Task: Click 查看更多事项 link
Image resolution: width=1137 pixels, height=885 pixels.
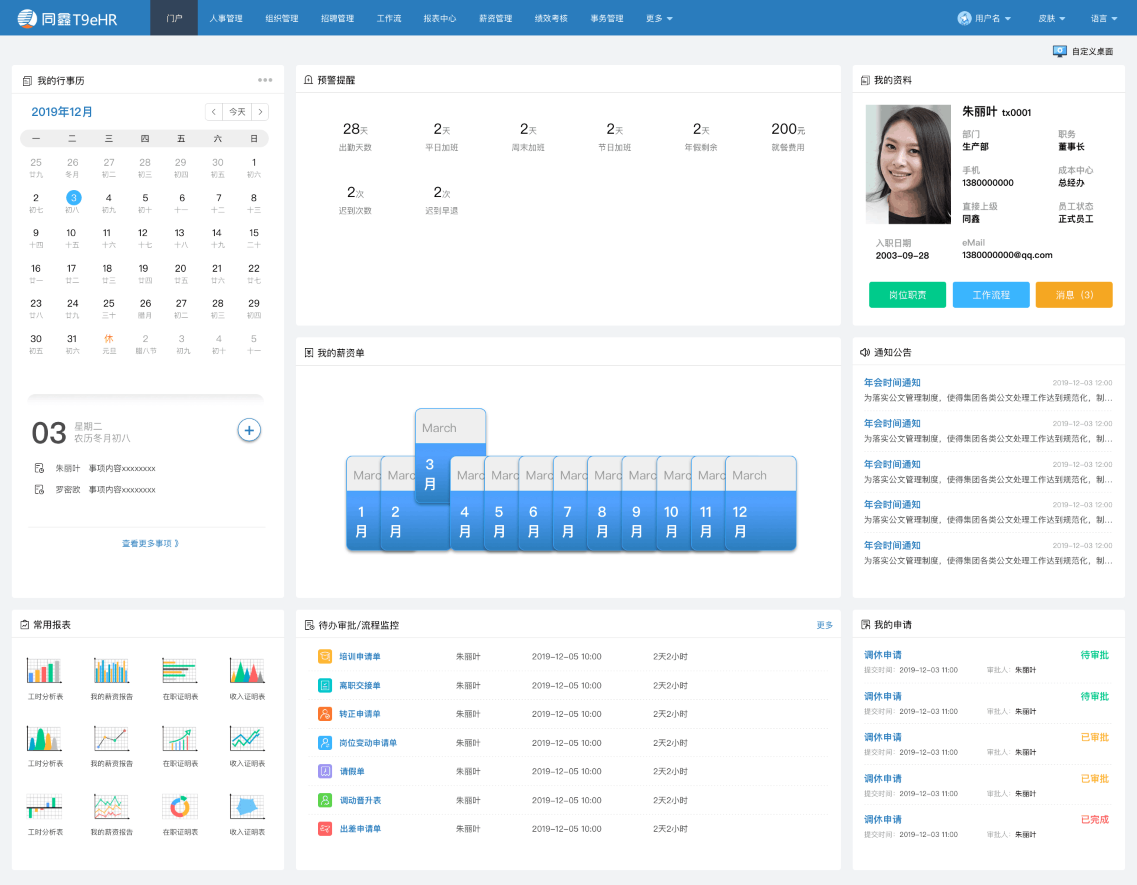Action: pyautogui.click(x=150, y=544)
